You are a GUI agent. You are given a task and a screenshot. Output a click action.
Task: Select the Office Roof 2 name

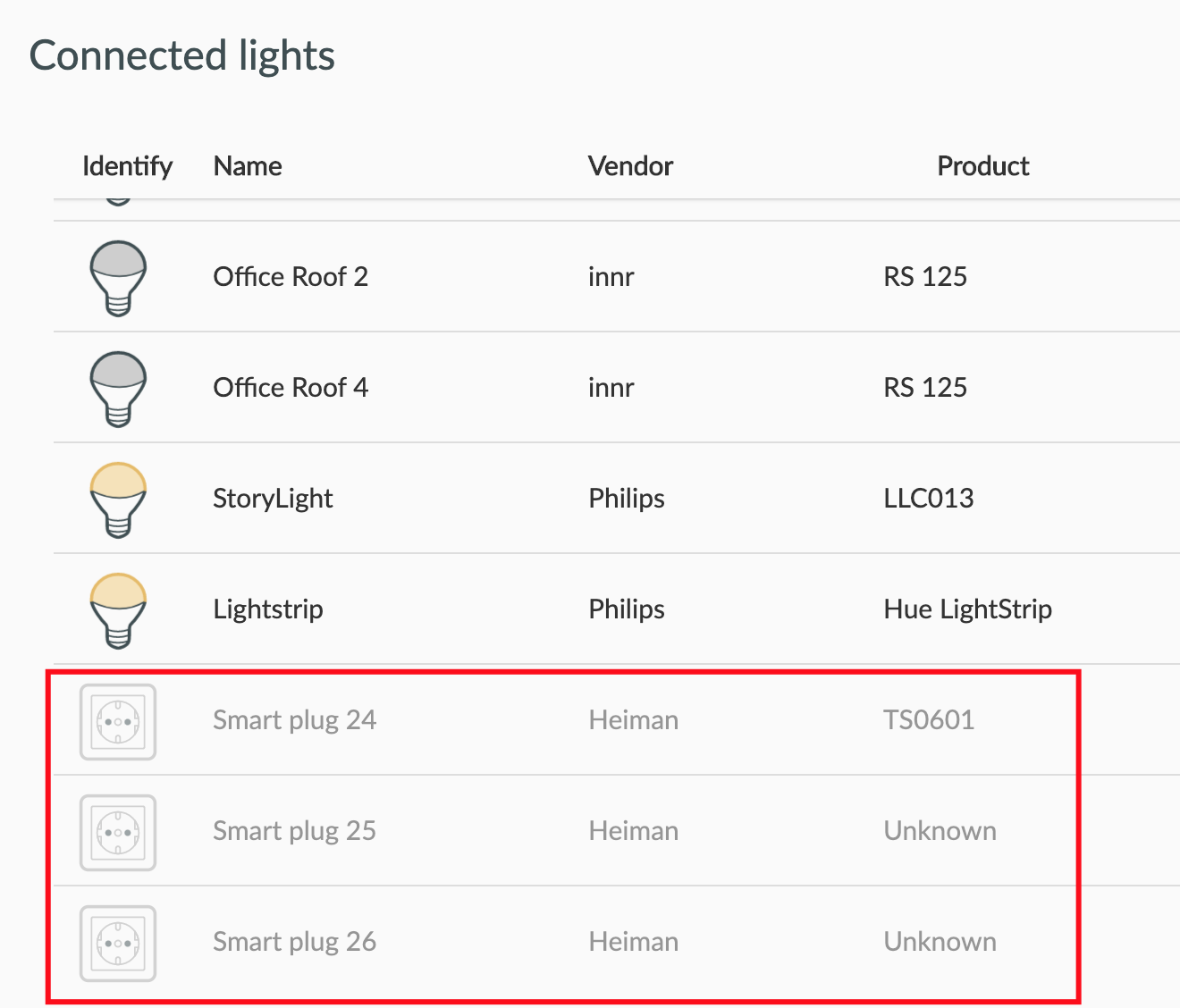(291, 277)
